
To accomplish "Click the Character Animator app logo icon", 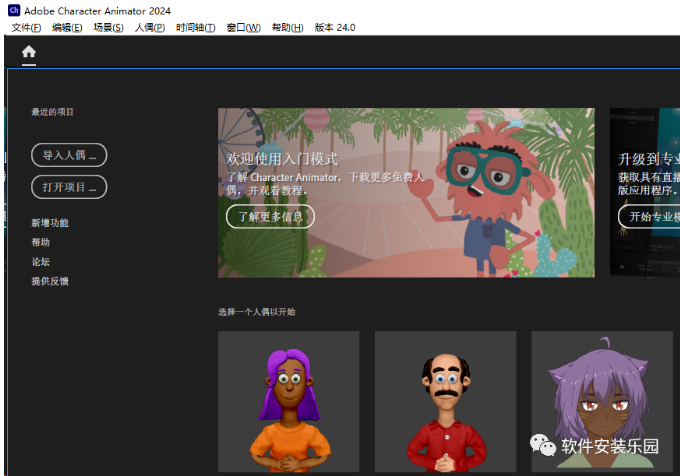I will [14, 10].
